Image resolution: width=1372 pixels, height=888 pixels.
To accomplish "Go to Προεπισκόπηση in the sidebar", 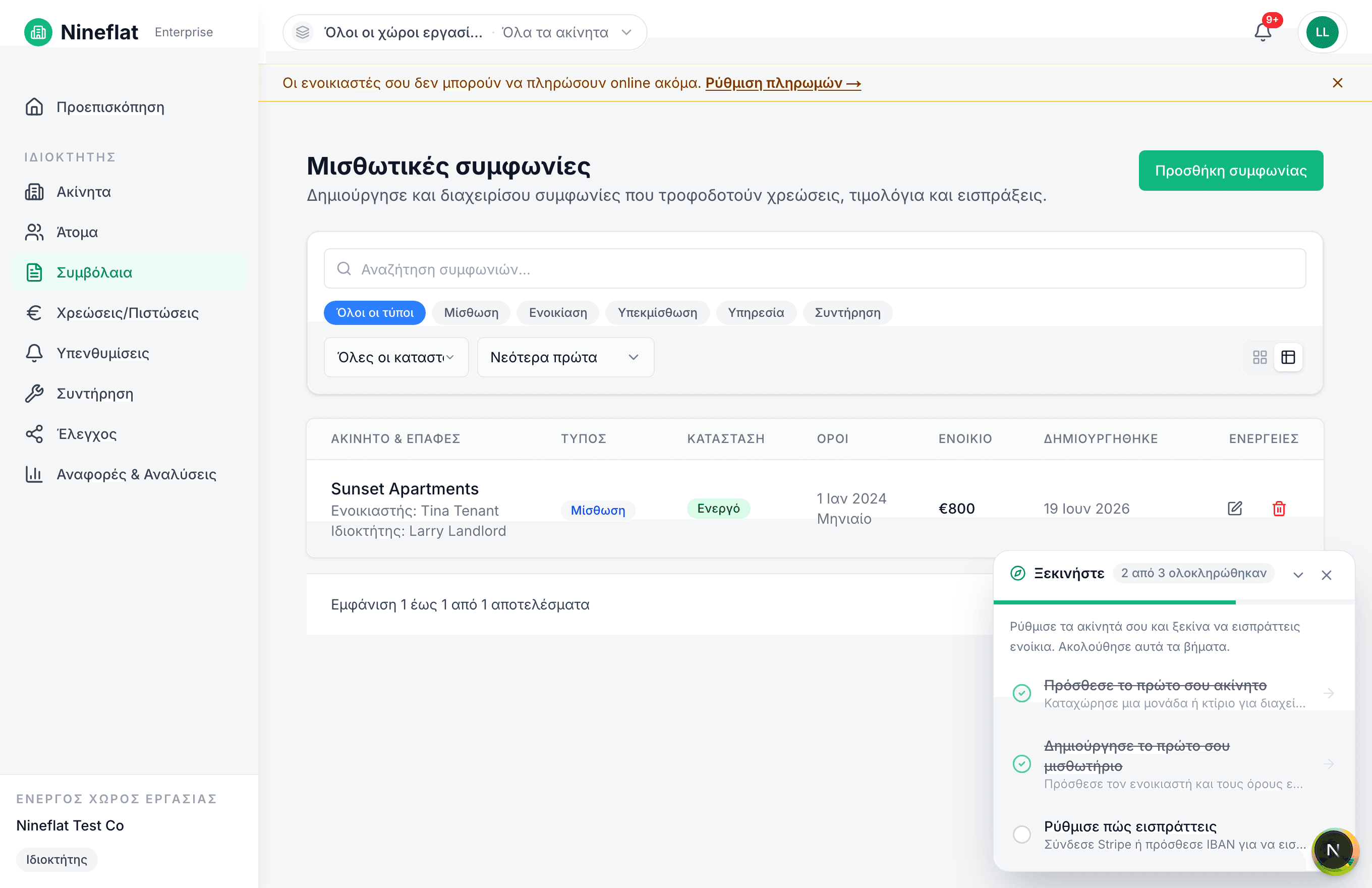I will click(129, 107).
